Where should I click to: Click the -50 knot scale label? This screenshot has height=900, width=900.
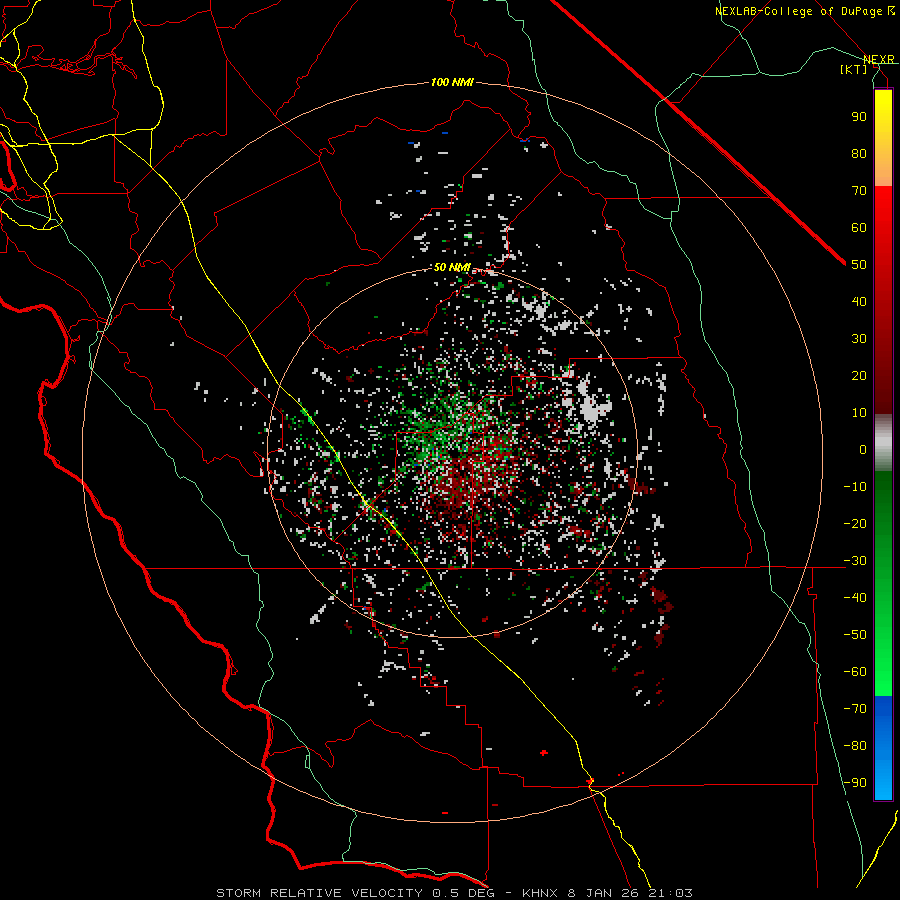pos(855,635)
